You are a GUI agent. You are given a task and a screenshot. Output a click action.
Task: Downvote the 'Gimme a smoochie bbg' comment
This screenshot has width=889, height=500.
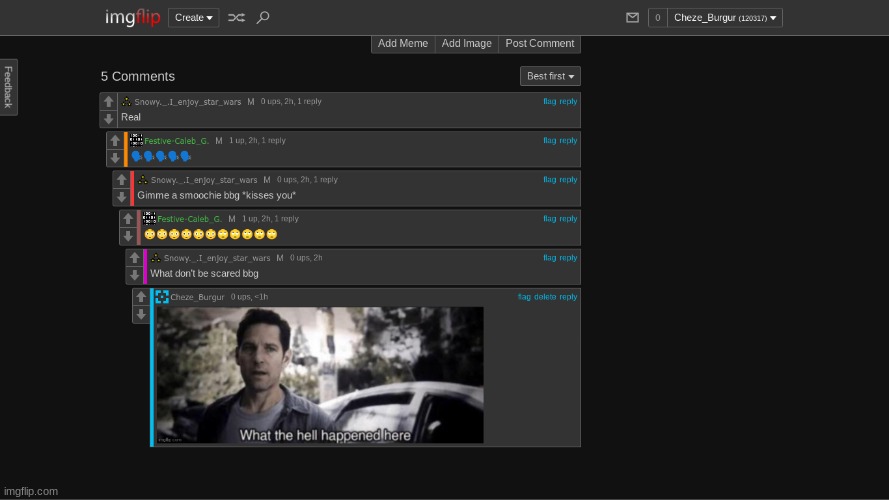point(121,197)
